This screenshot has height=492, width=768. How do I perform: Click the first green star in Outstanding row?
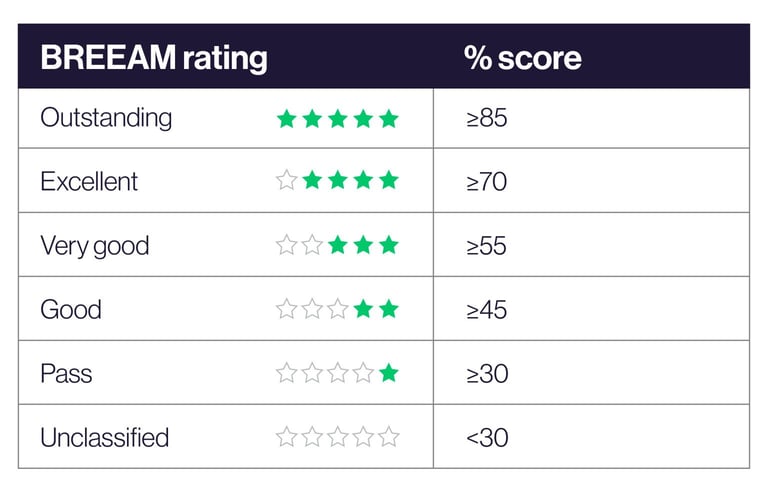tap(286, 119)
